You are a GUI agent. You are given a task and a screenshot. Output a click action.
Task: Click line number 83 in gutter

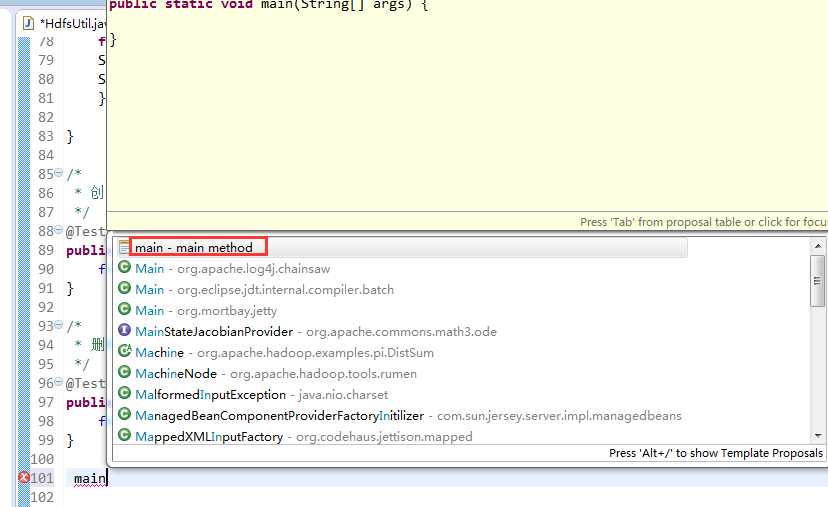click(46, 136)
